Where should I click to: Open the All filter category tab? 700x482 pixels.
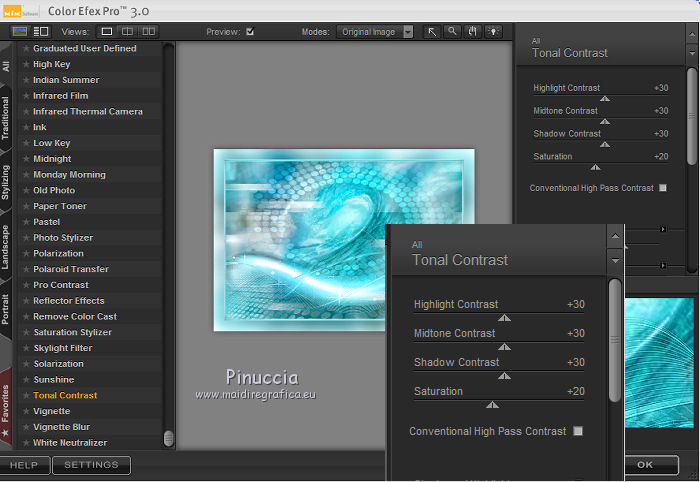click(6, 66)
